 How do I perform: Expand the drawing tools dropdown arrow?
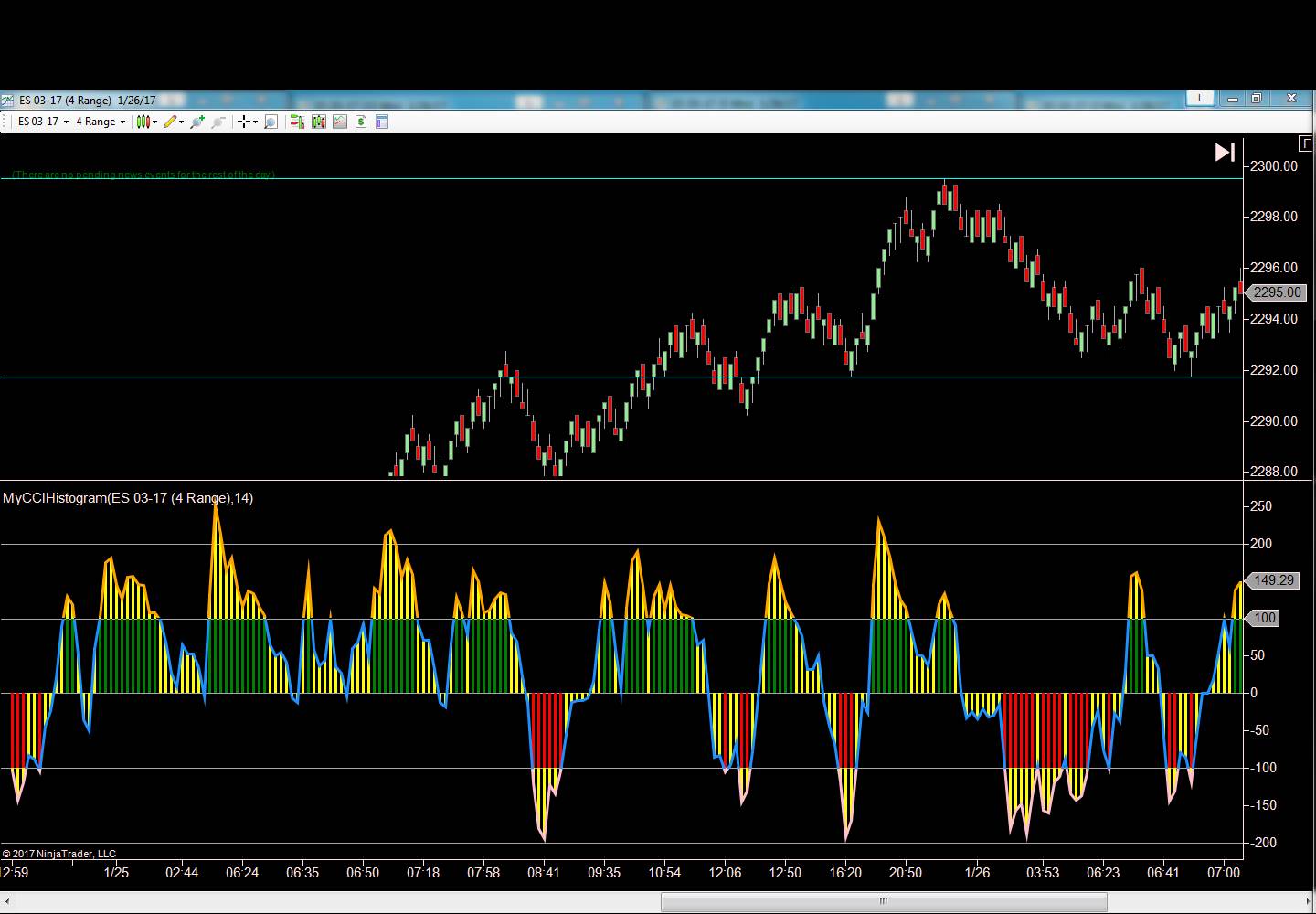pos(181,122)
